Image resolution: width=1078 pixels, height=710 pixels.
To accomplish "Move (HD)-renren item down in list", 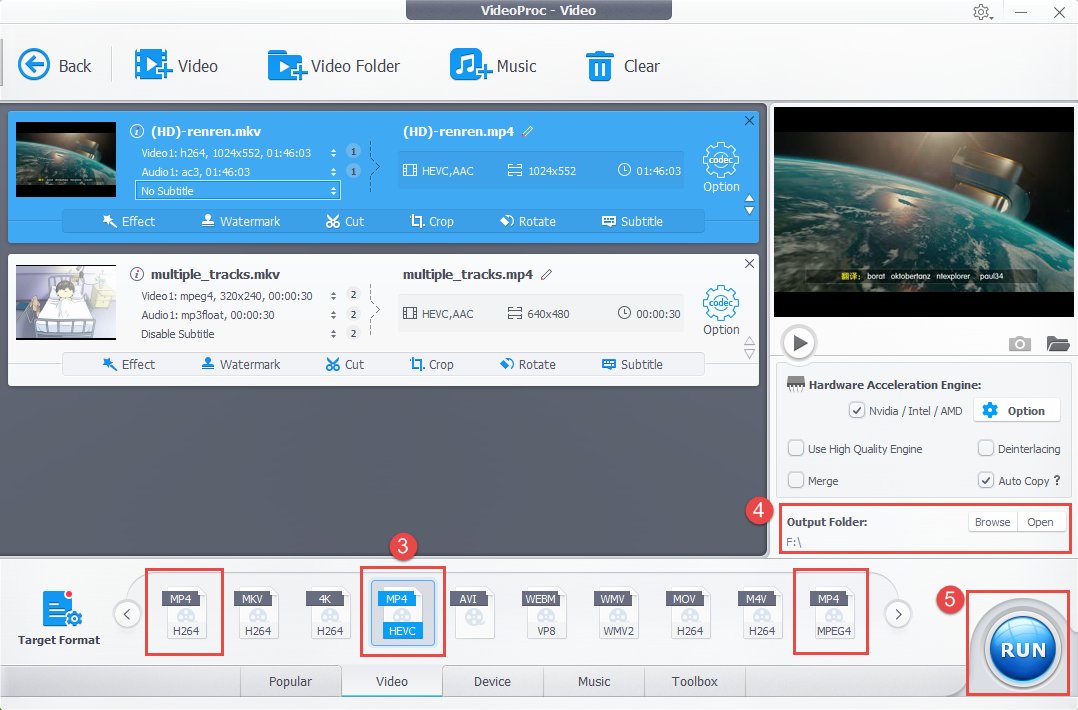I will 749,211.
